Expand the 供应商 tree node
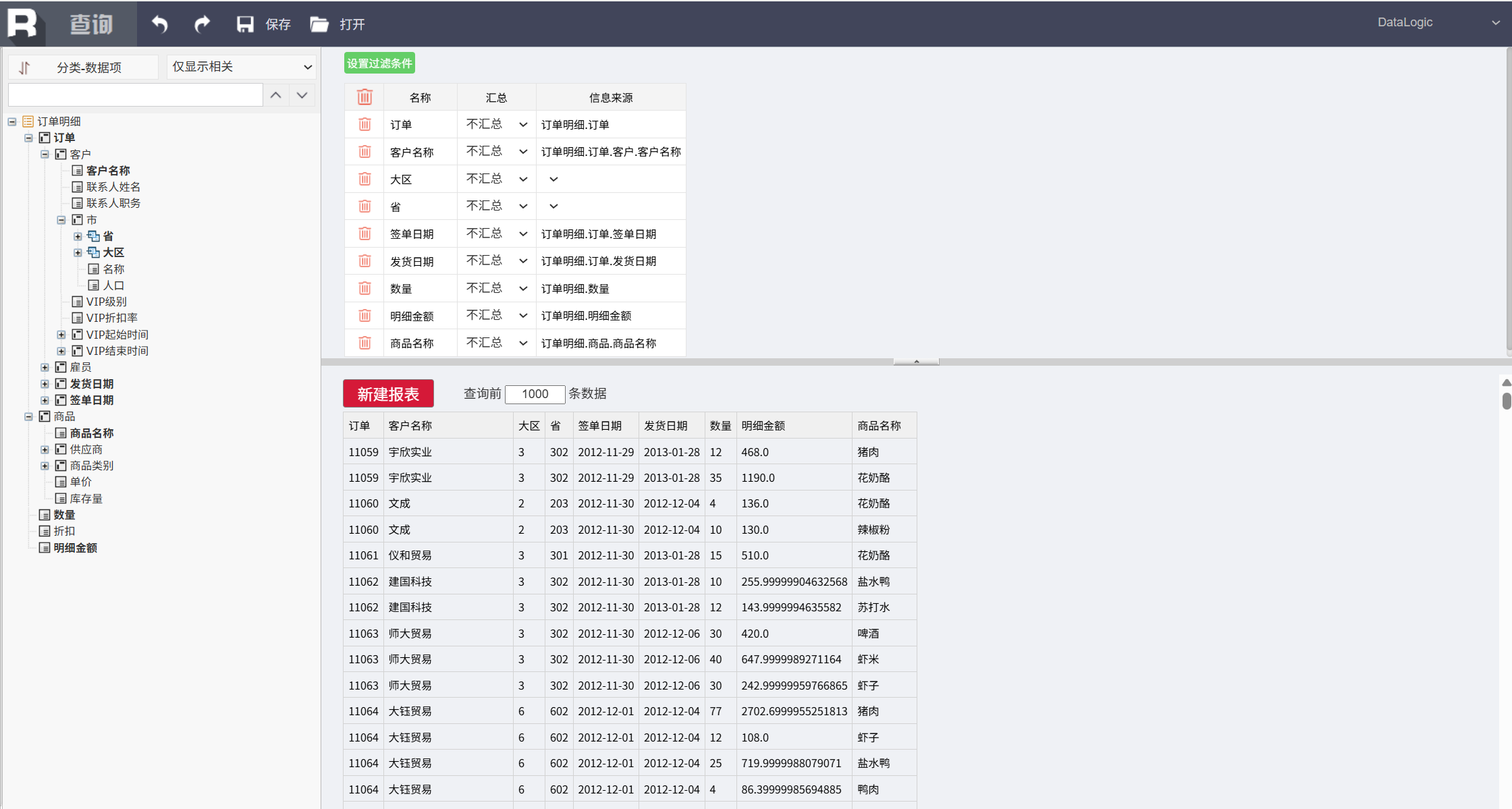This screenshot has width=1512, height=809. pos(45,449)
